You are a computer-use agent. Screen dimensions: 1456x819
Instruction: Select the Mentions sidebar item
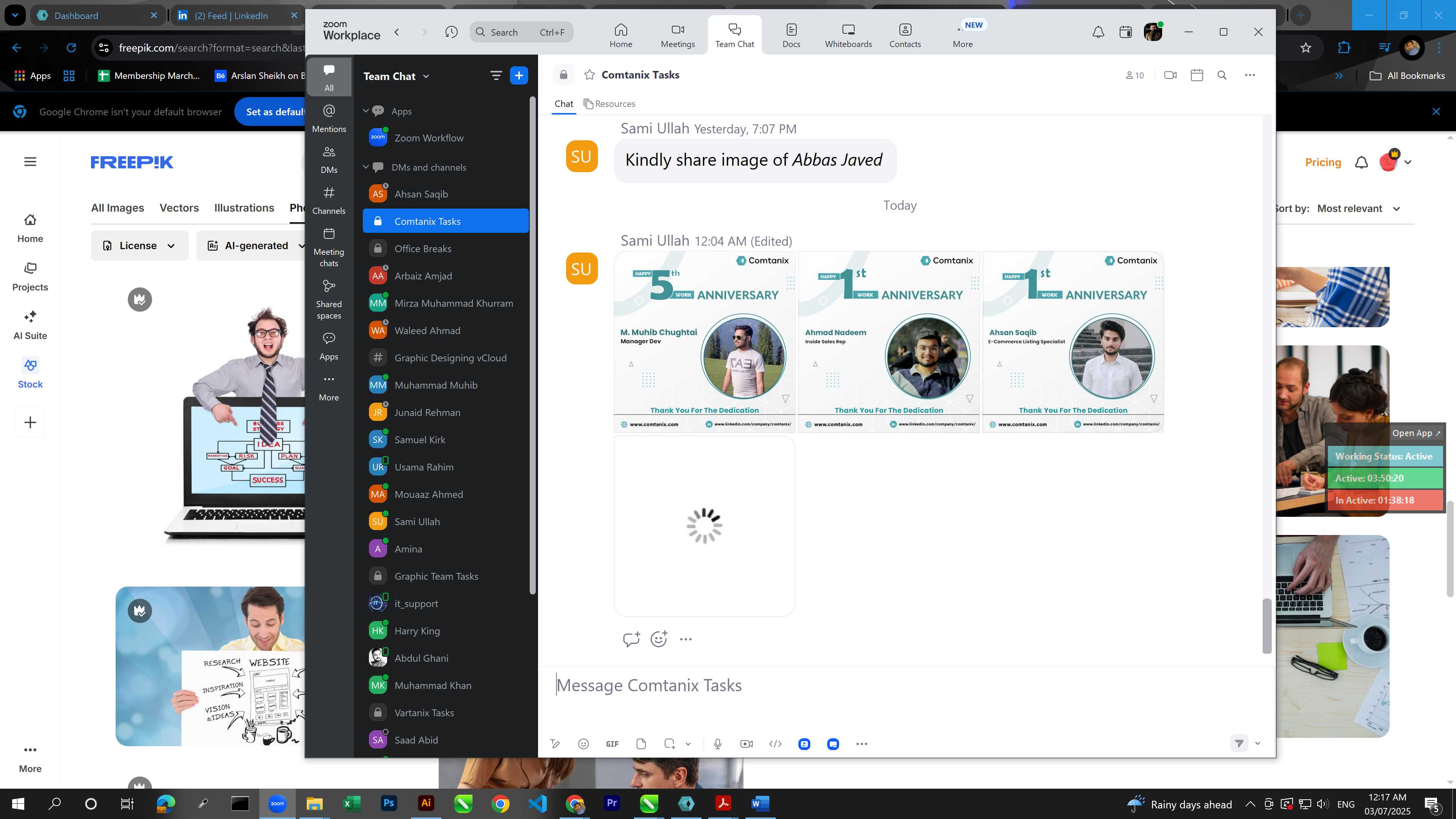click(329, 118)
